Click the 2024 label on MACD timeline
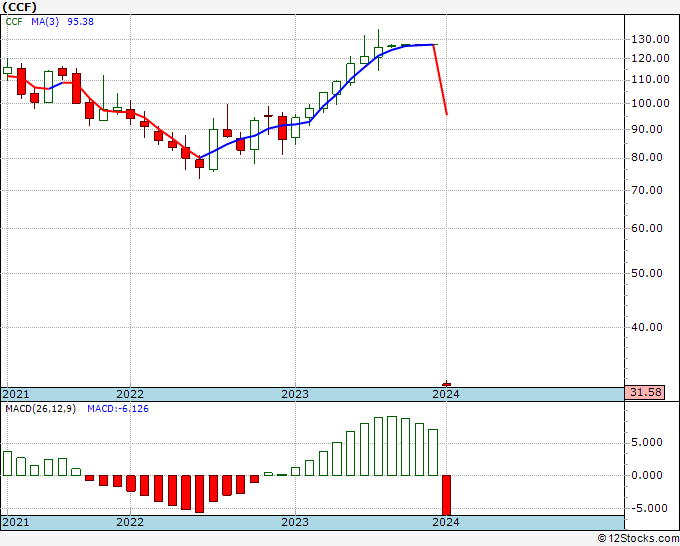 446,522
